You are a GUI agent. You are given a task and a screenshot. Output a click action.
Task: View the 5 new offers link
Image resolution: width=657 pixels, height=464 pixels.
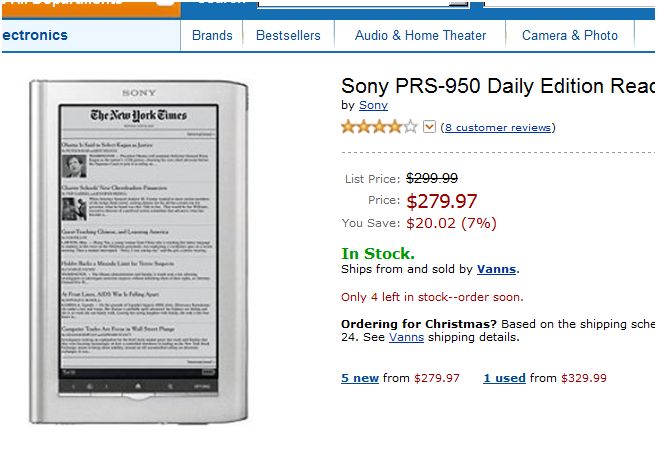(x=359, y=378)
